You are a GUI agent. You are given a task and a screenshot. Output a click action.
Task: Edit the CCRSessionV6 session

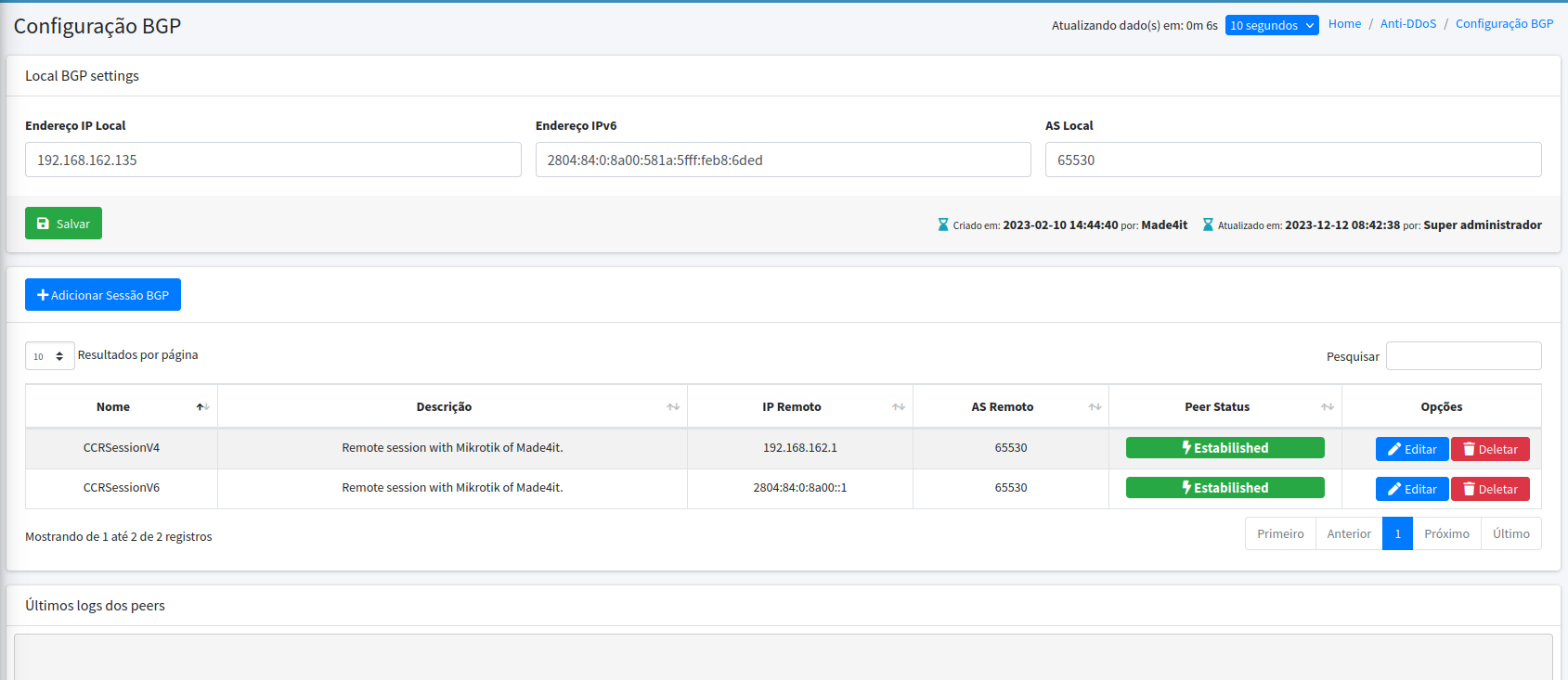[x=1412, y=489]
